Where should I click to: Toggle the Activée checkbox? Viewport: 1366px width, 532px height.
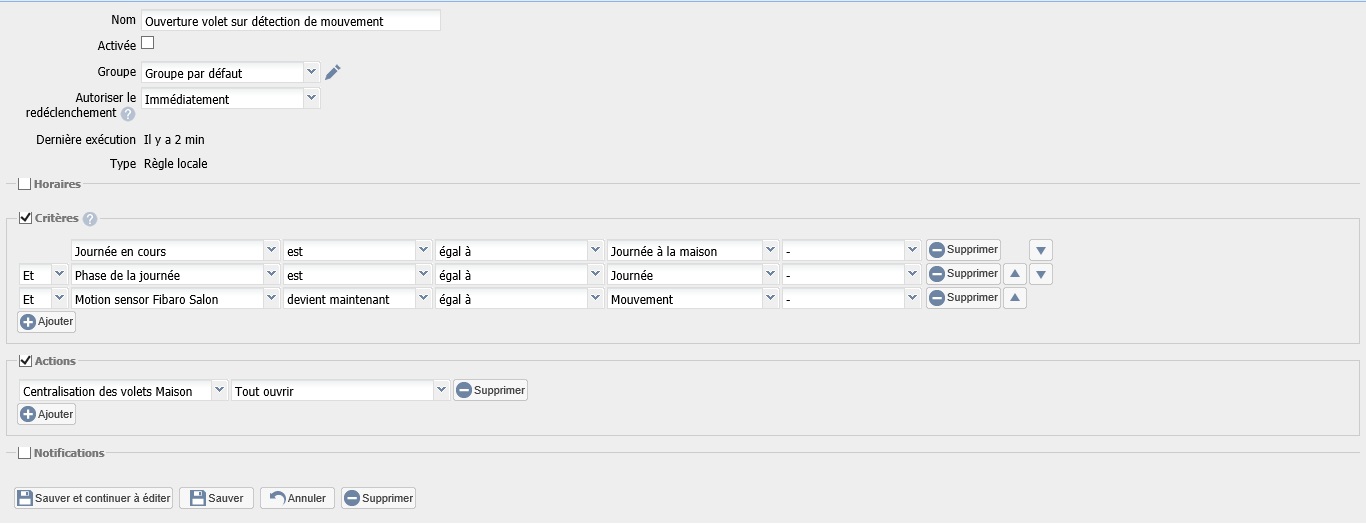tap(148, 43)
